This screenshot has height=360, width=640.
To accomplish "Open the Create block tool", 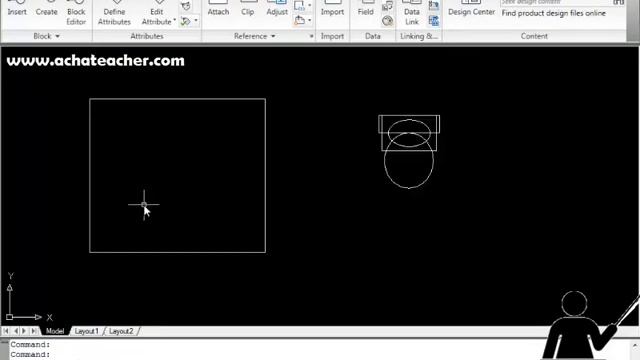I will (46, 9).
